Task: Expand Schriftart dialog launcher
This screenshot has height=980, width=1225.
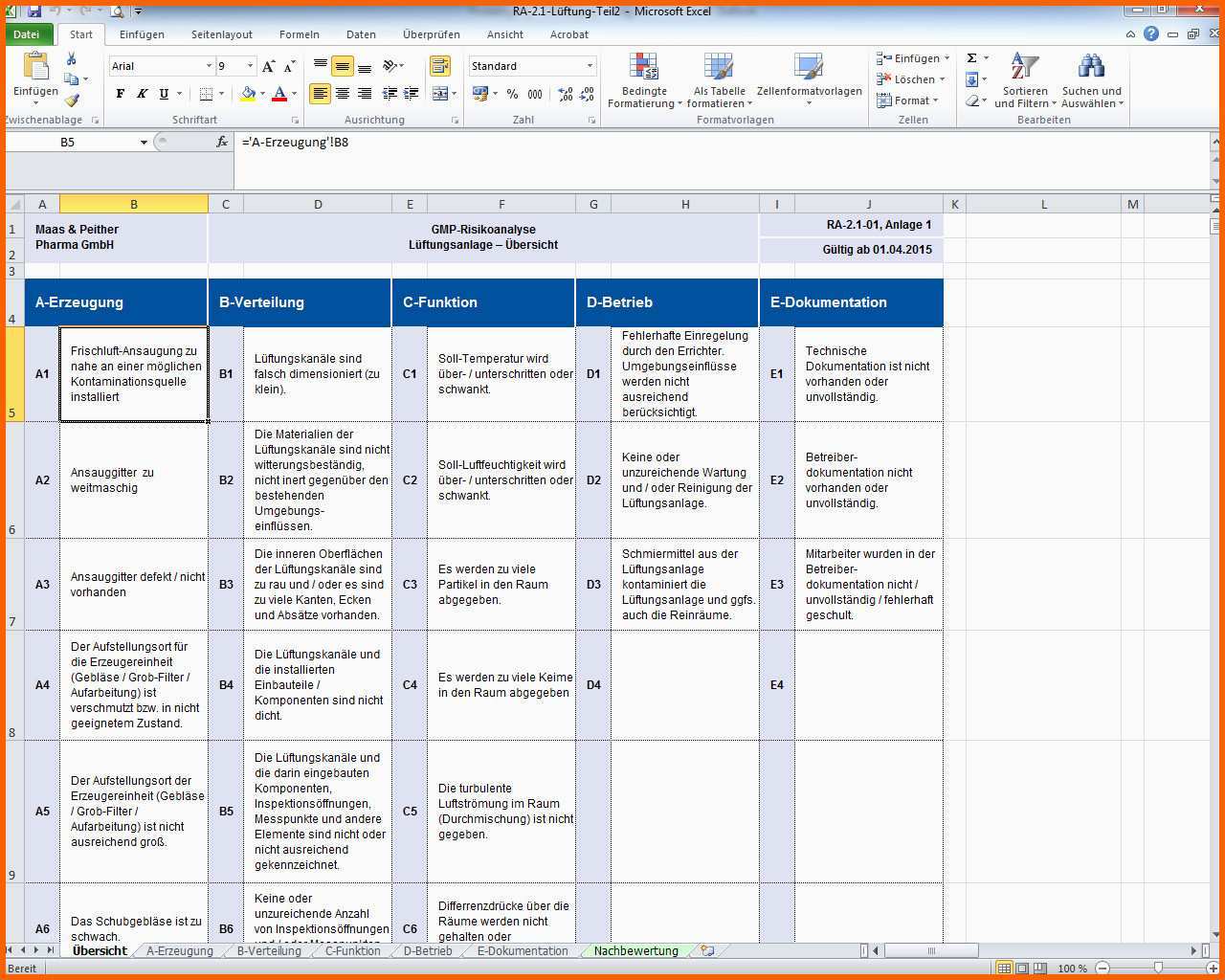Action: tap(295, 121)
